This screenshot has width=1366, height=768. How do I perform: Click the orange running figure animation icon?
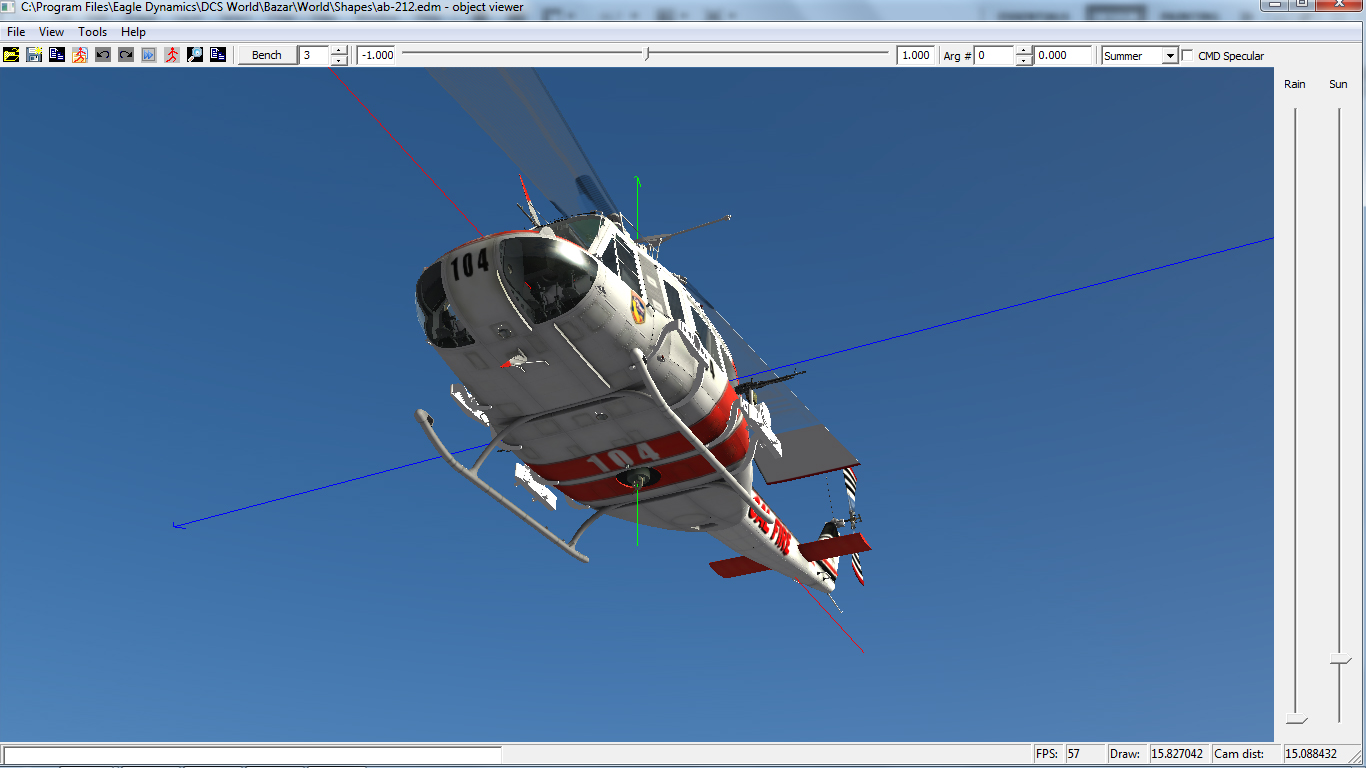[x=80, y=55]
